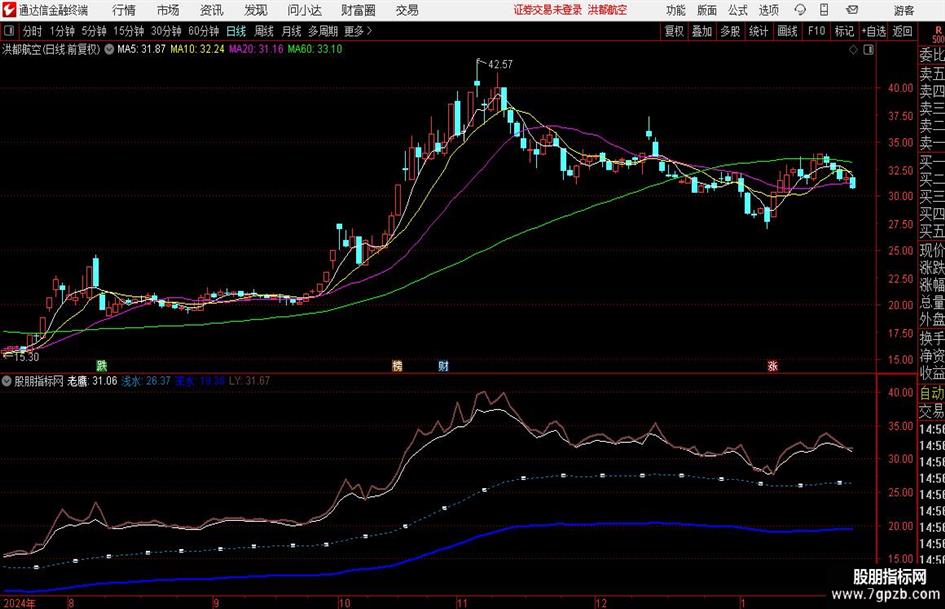Click the 自动 button in right panel
945x609 pixels.
(931, 393)
